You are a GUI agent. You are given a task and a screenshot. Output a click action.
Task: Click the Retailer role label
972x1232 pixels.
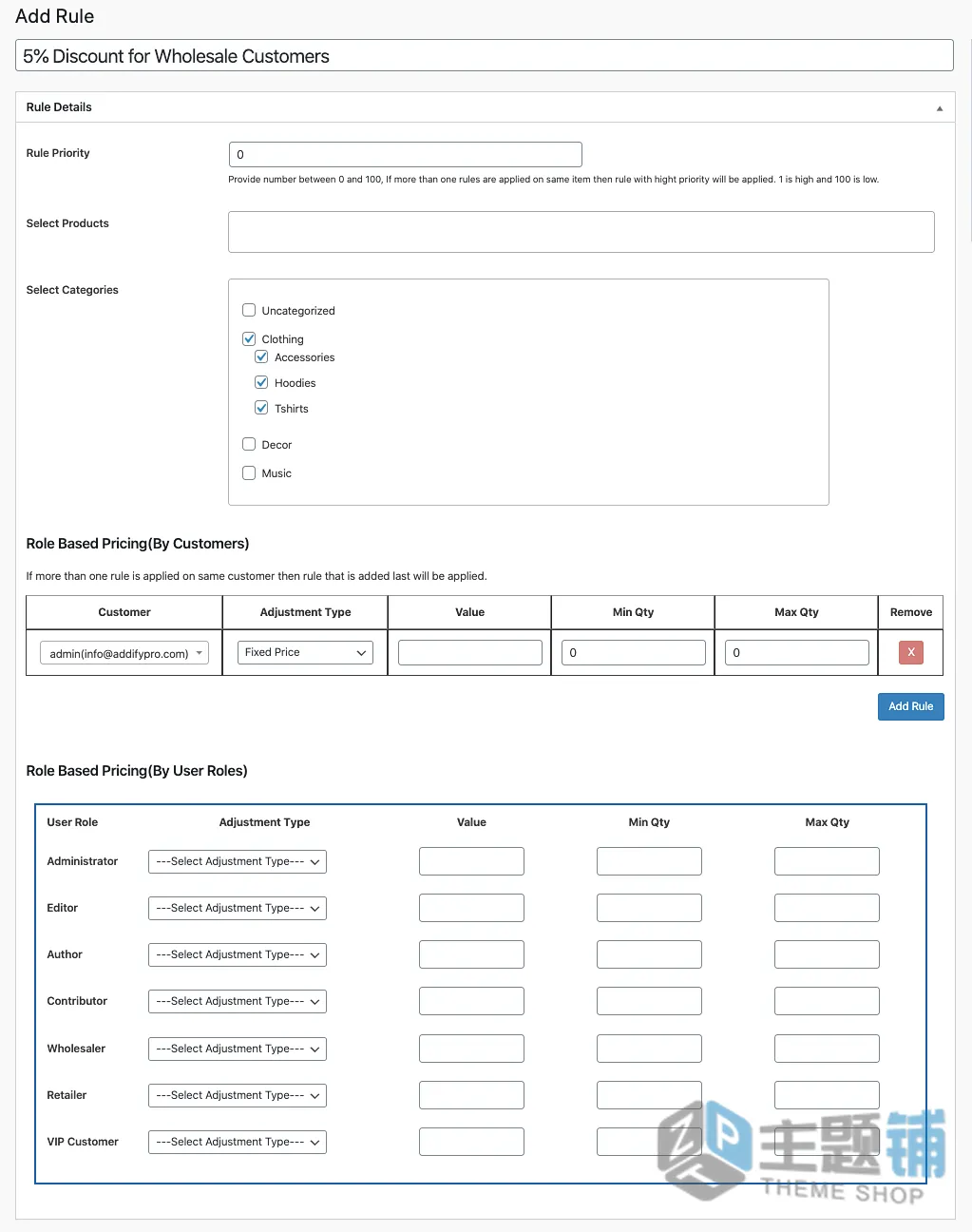pos(67,1095)
